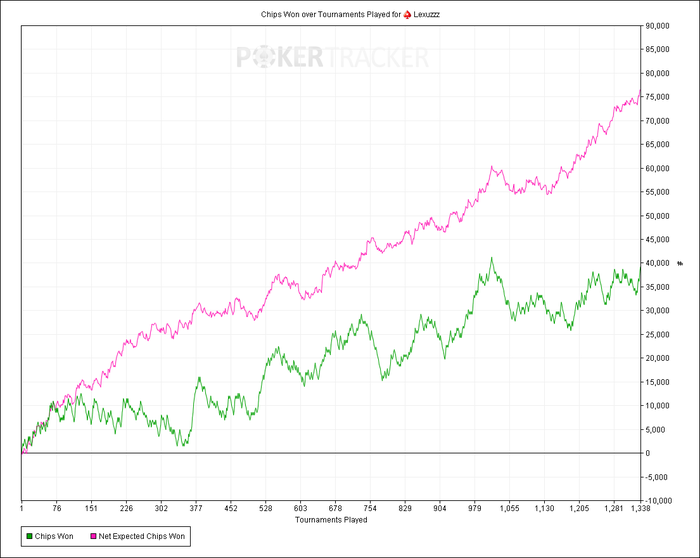700x558 pixels.
Task: Click the x-axis tick label 226
Action: click(126, 508)
